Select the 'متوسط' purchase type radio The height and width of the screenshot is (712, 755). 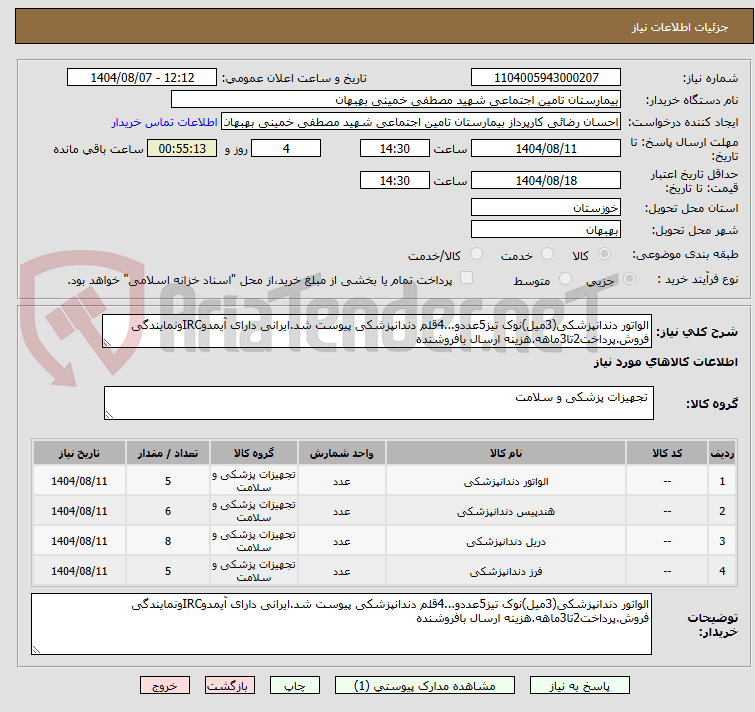click(566, 280)
